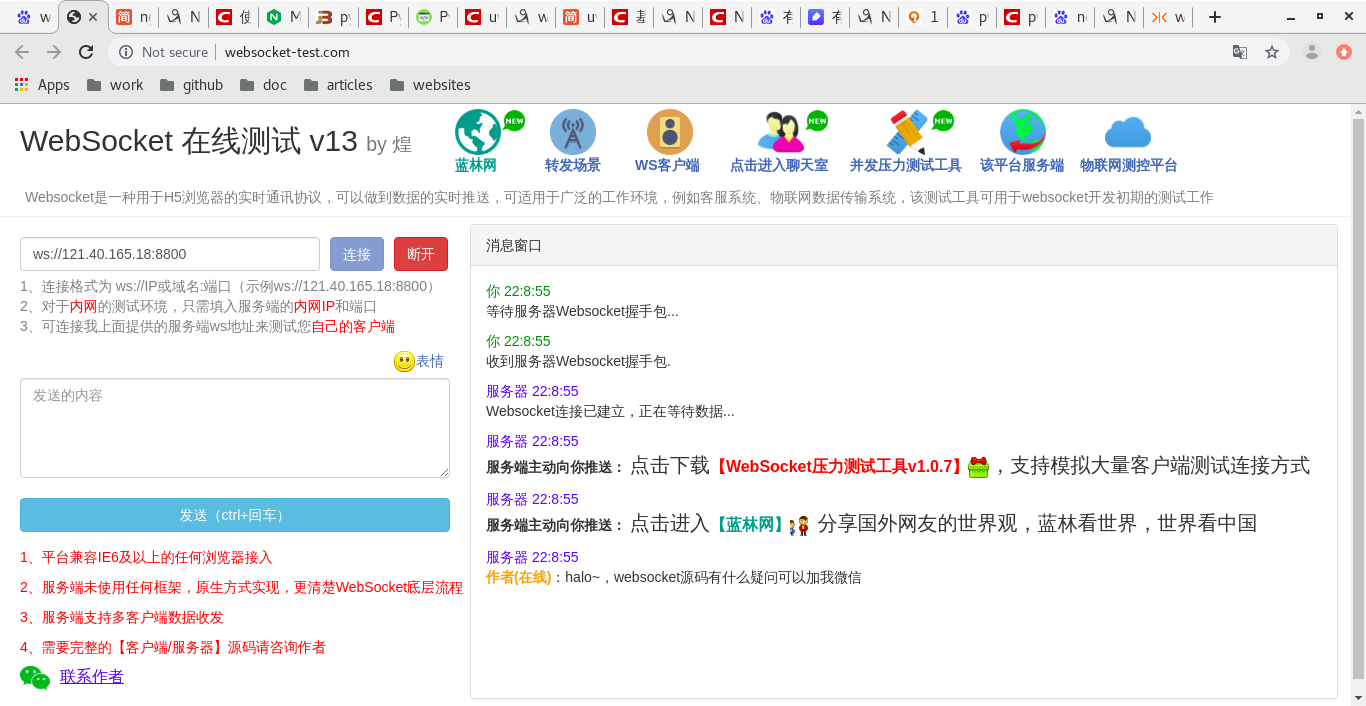Click the 发送的内容 message textarea
The width and height of the screenshot is (1366, 706).
click(234, 428)
